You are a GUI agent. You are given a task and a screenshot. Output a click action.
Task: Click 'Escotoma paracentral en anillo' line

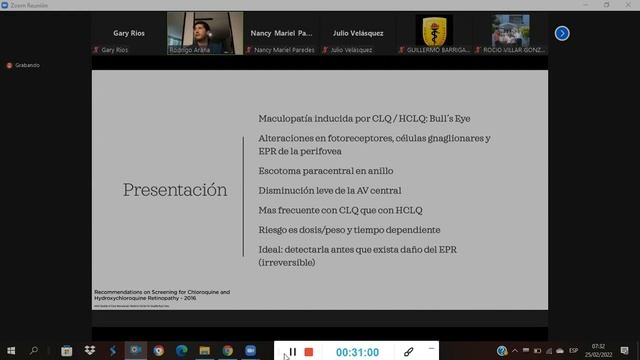tap(326, 171)
